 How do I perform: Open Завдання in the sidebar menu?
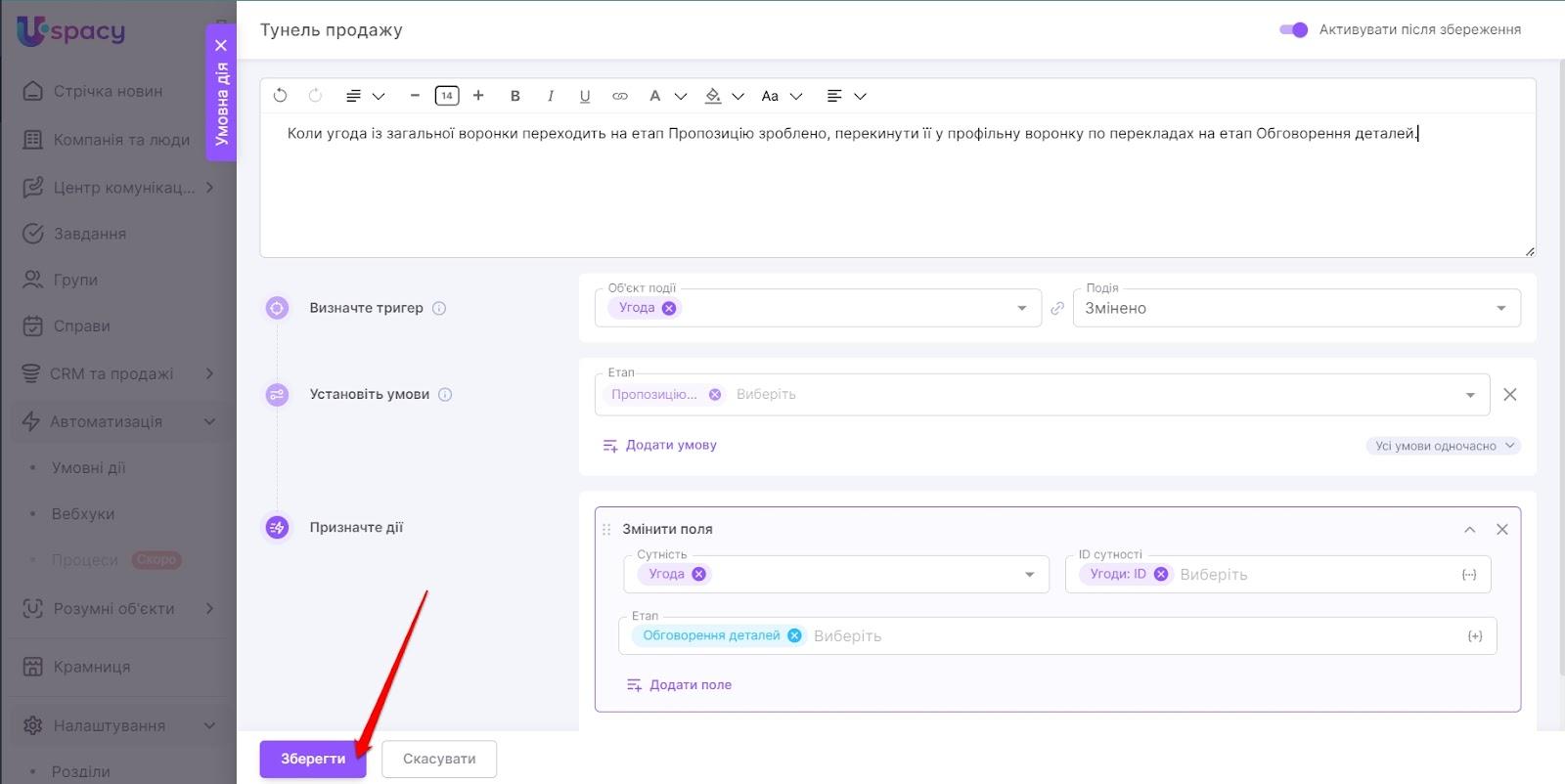click(89, 234)
